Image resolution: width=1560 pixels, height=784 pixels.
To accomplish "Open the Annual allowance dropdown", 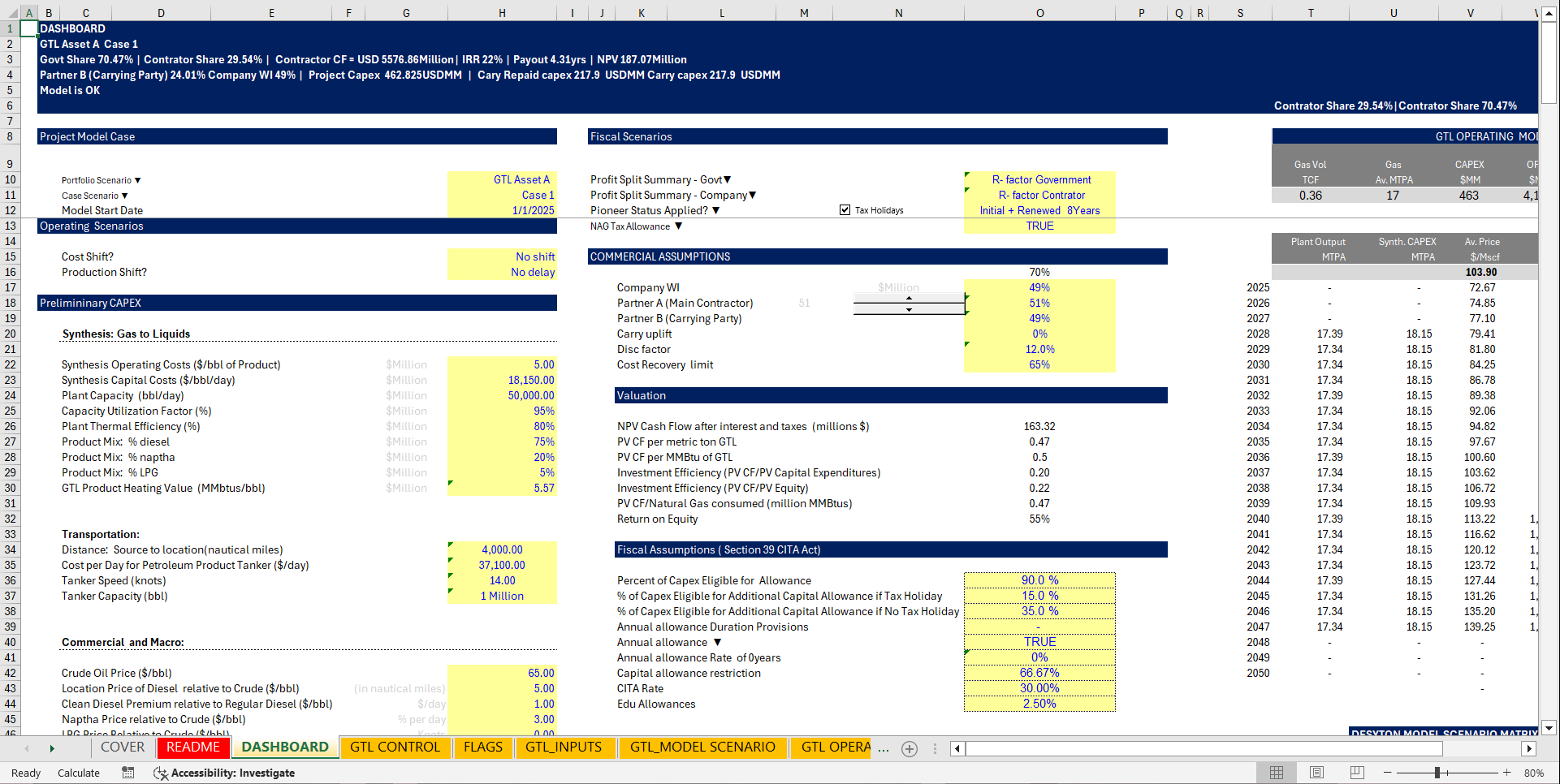I will tap(718, 642).
